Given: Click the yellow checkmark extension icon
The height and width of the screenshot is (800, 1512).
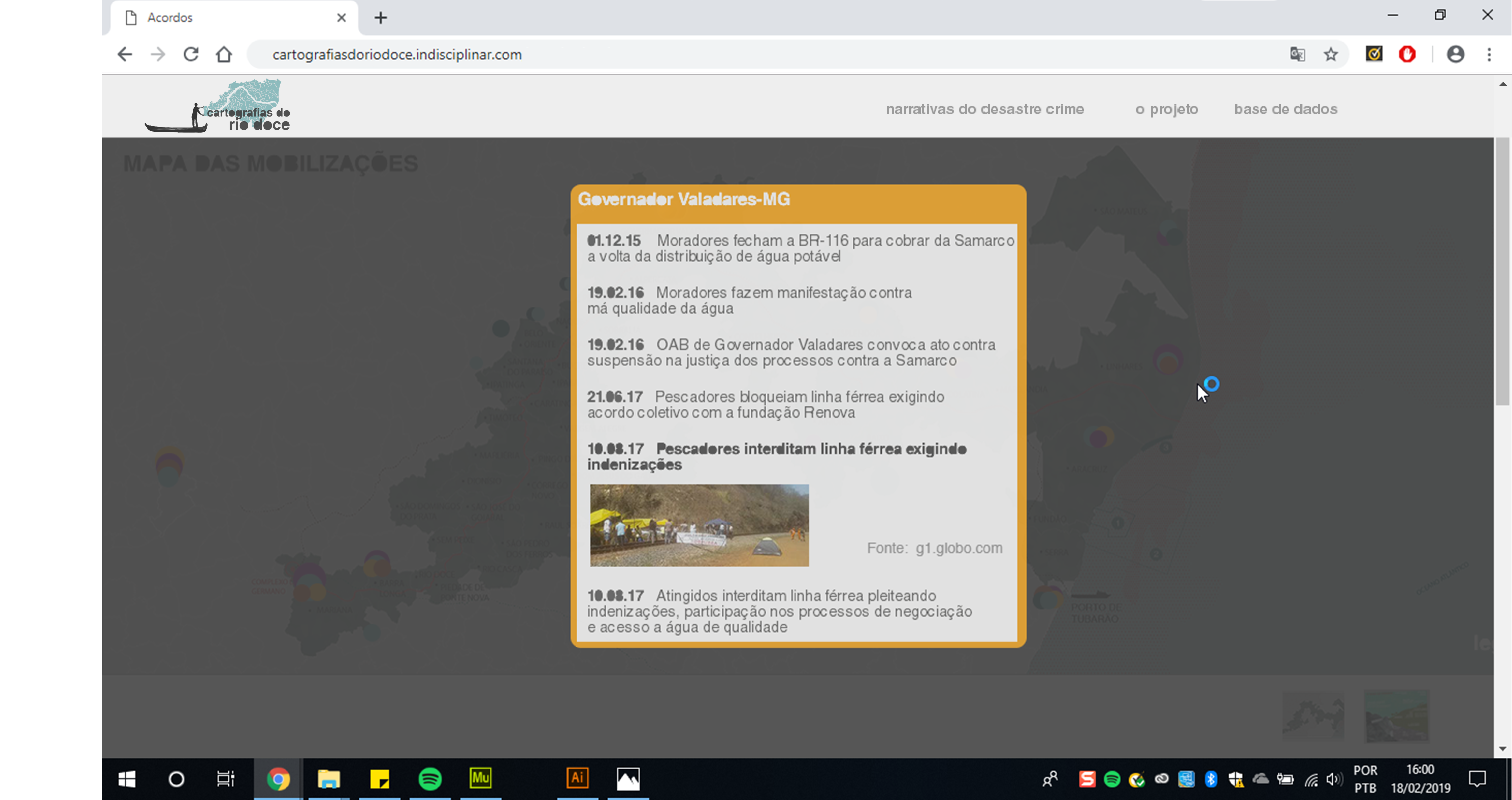Looking at the screenshot, I should click(x=1373, y=54).
